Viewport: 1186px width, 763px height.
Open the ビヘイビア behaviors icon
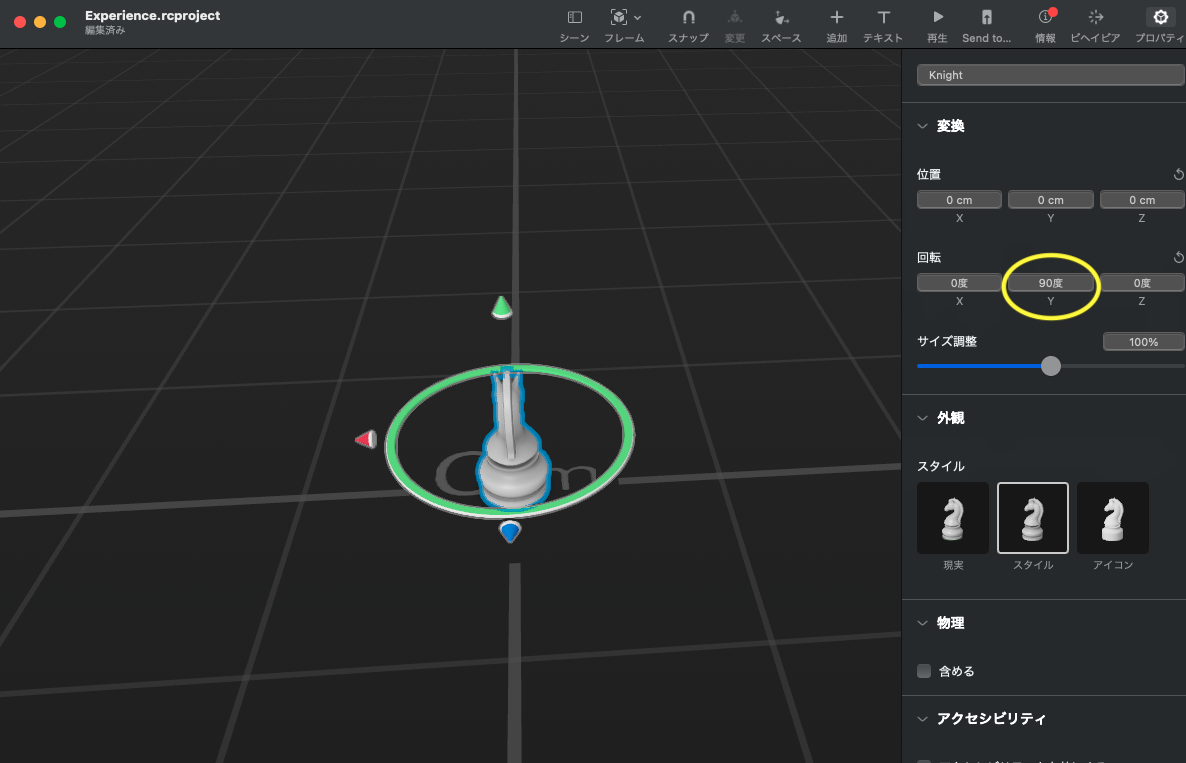[x=1095, y=17]
